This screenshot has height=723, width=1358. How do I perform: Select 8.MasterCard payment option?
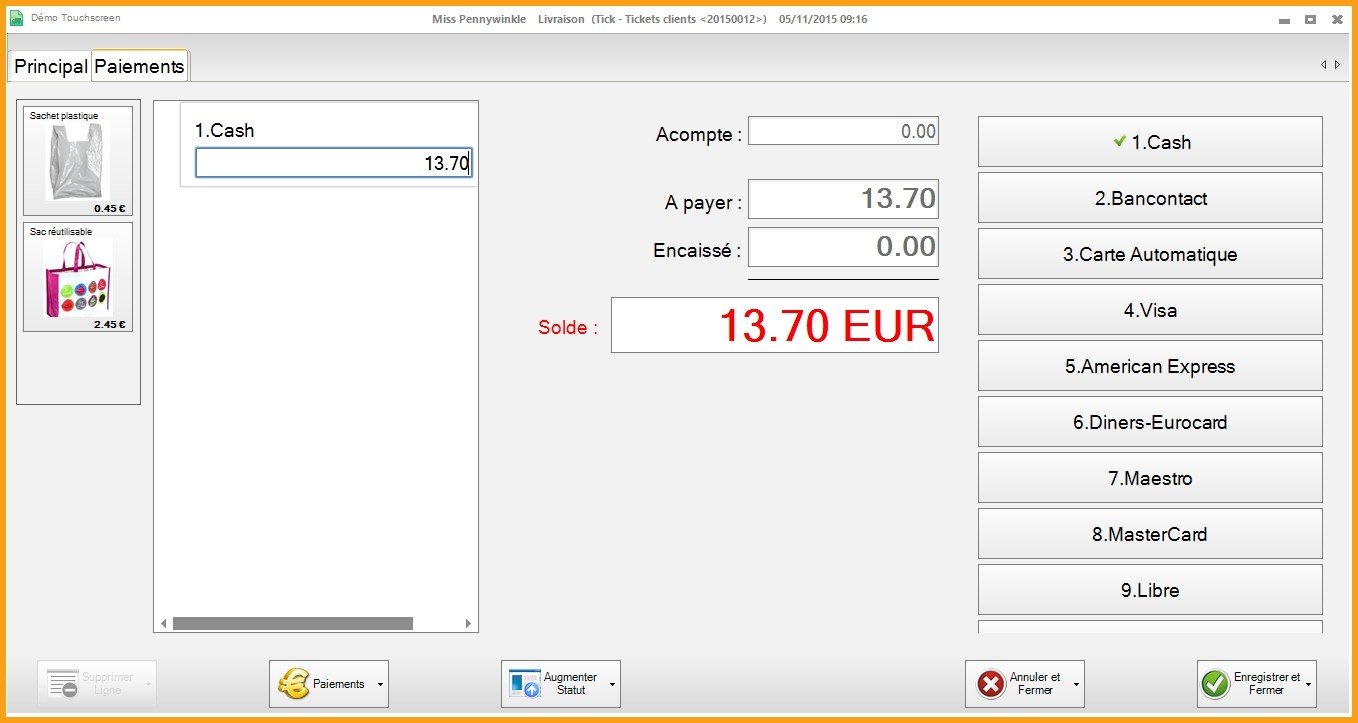tap(1150, 534)
